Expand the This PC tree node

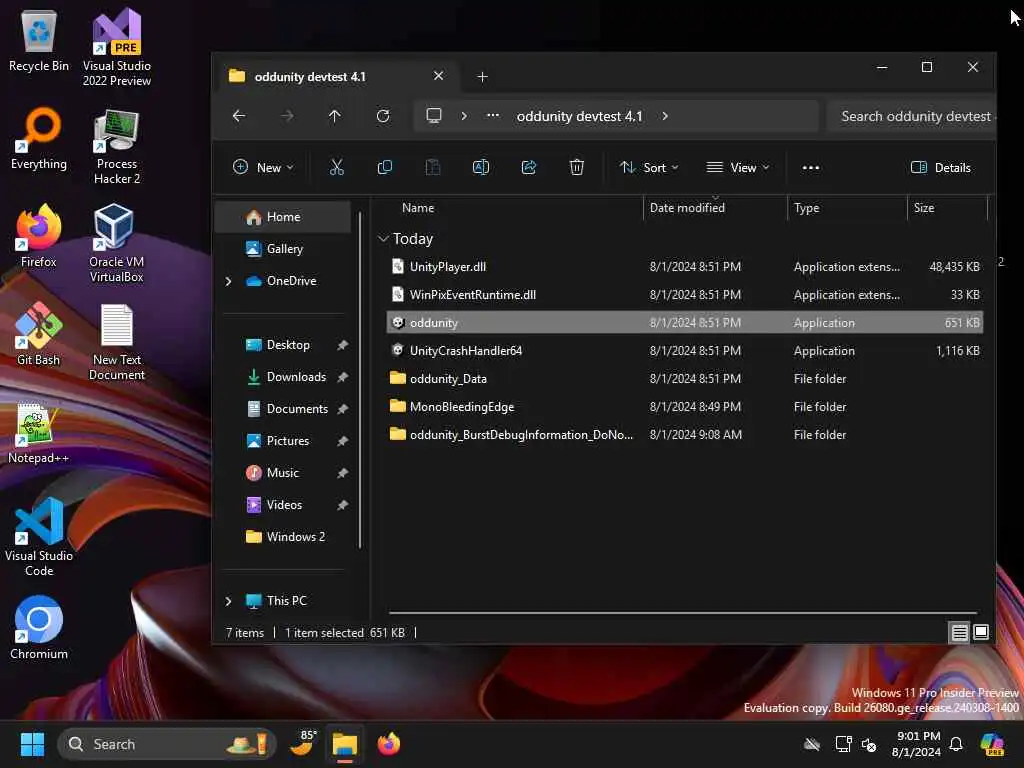229,601
